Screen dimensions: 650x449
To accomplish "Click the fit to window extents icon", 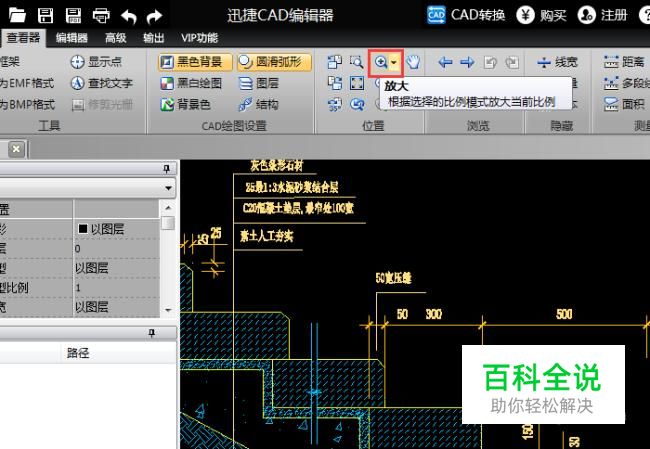I will pyautogui.click(x=357, y=83).
